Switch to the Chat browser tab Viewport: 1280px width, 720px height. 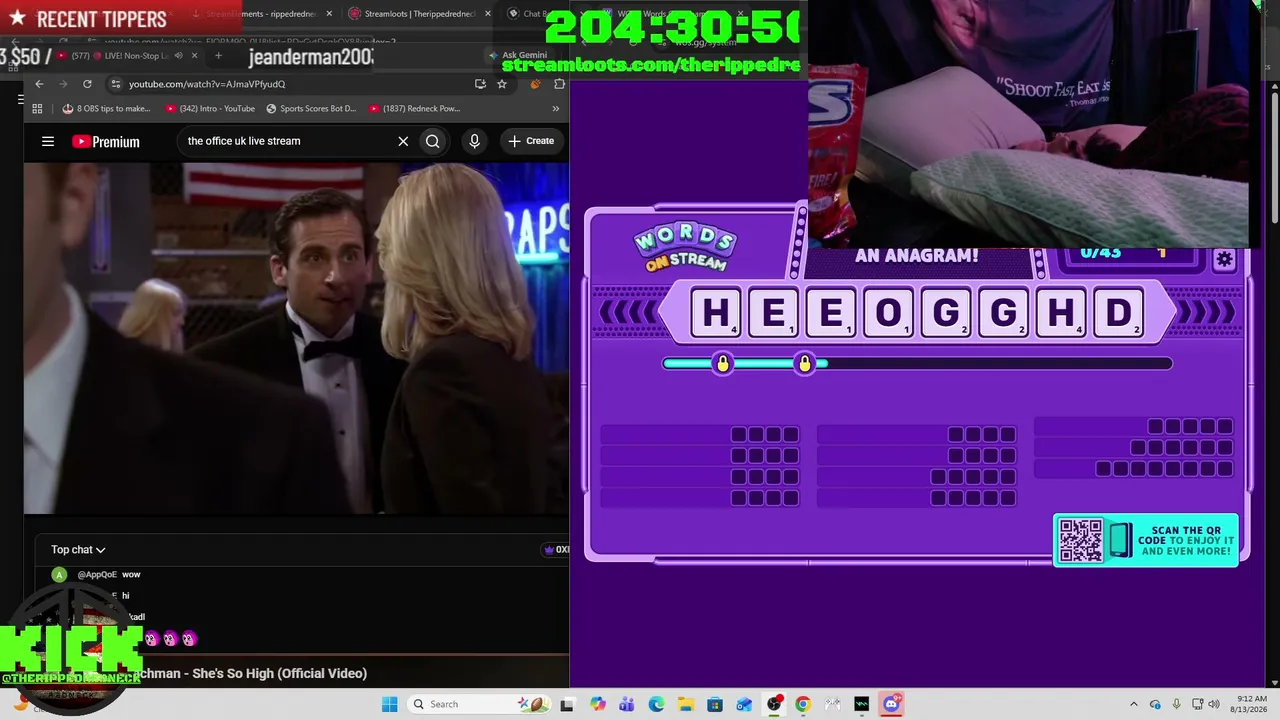pos(530,14)
